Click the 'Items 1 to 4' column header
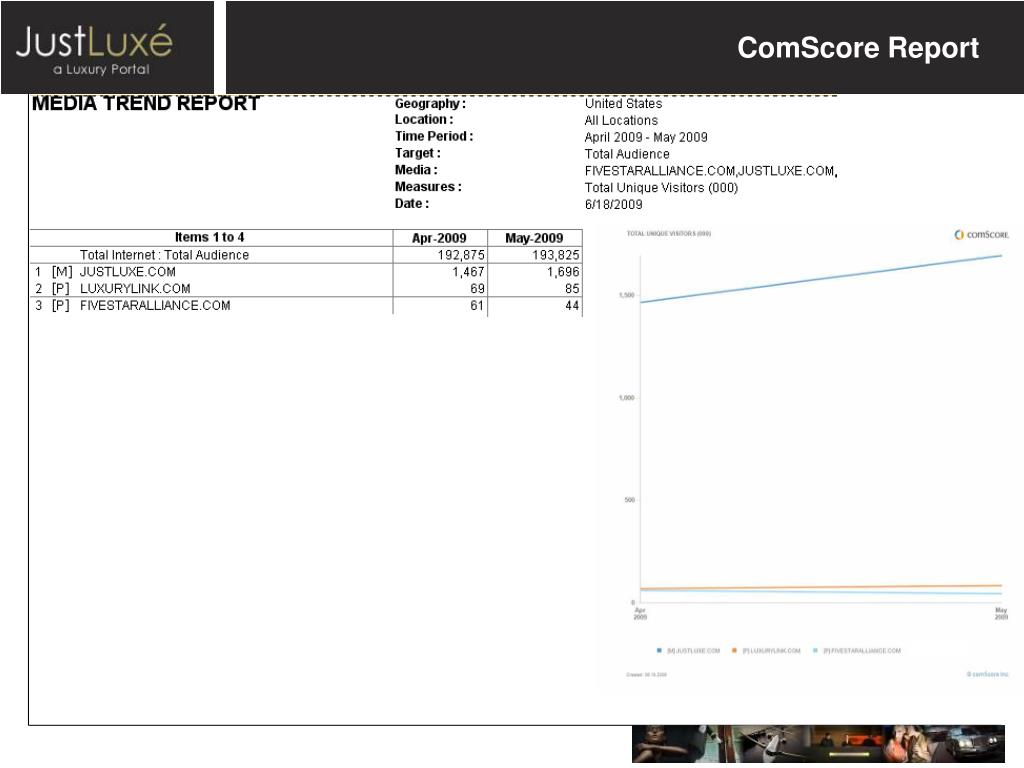The height and width of the screenshot is (768, 1024). click(x=210, y=238)
